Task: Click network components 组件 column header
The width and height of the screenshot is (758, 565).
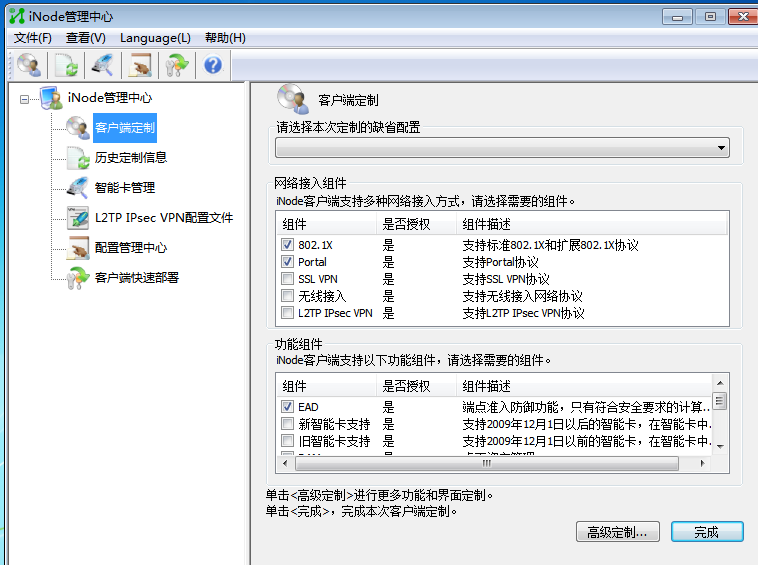Action: 326,224
